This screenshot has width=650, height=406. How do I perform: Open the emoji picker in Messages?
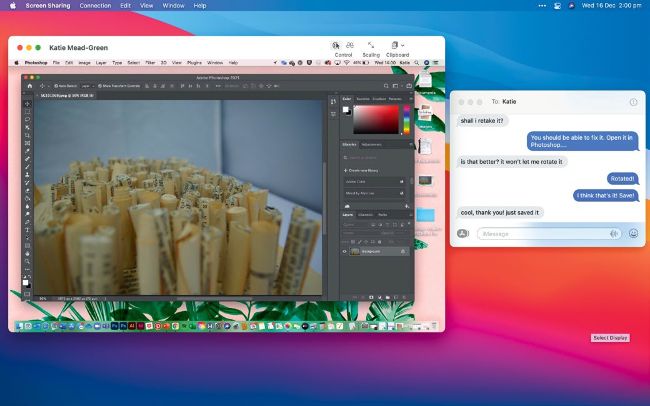(633, 233)
